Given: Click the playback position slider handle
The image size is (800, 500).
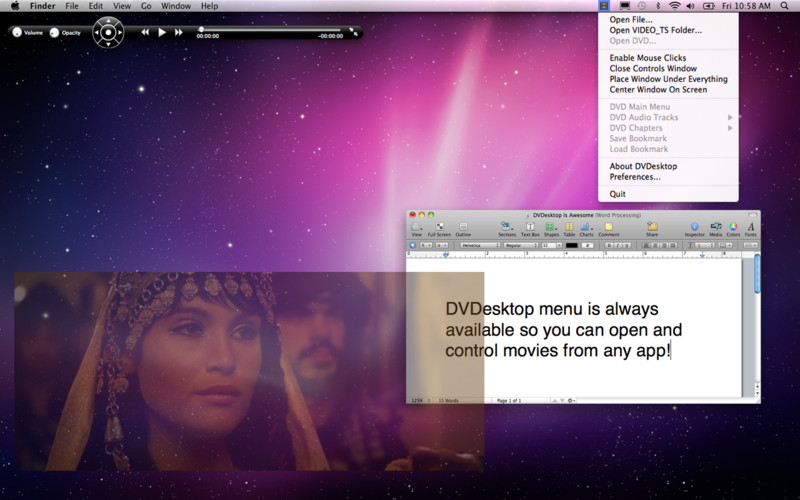Looking at the screenshot, I should pyautogui.click(x=201, y=29).
